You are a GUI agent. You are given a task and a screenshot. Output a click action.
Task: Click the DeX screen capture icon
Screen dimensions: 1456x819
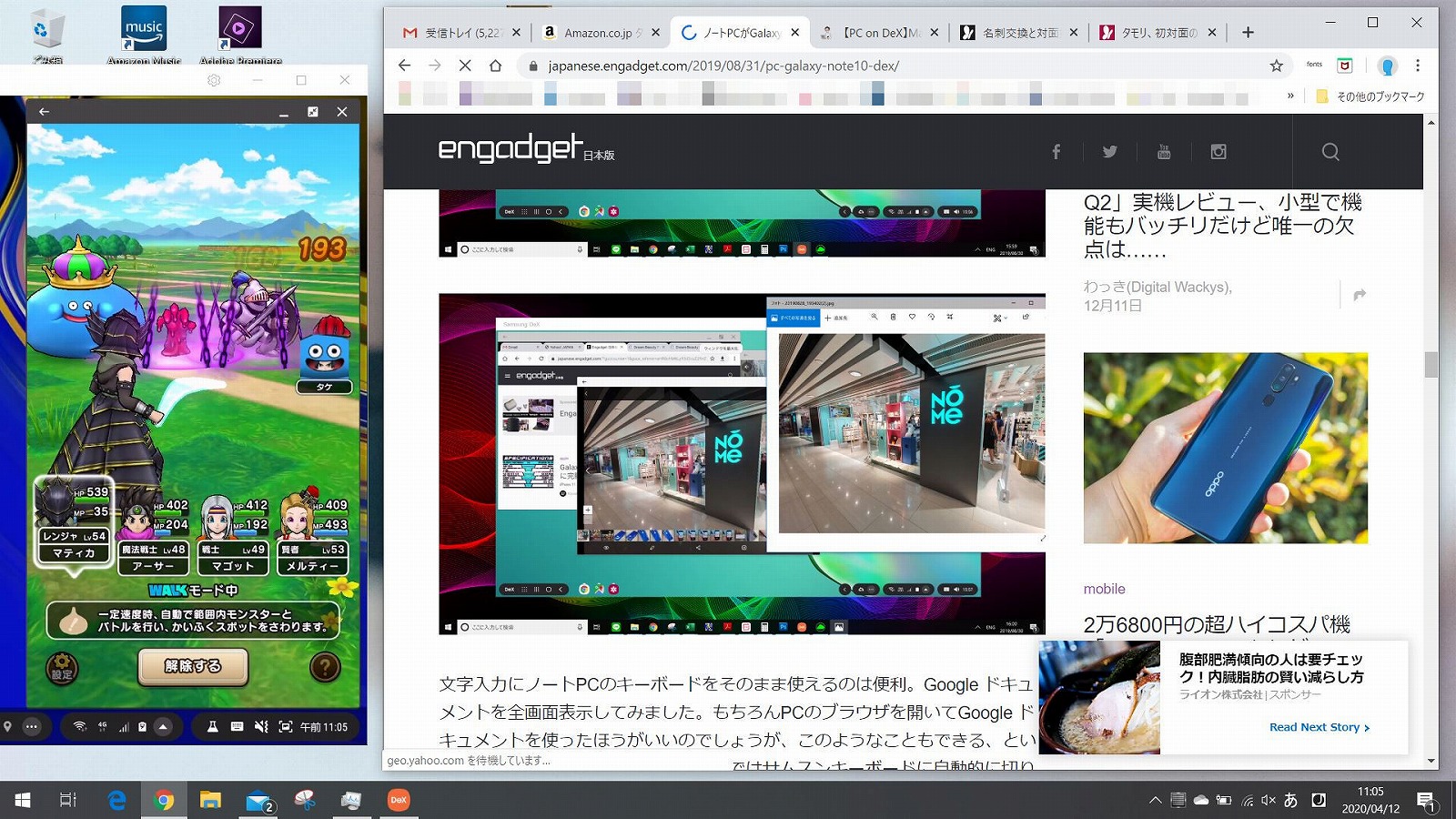286,726
